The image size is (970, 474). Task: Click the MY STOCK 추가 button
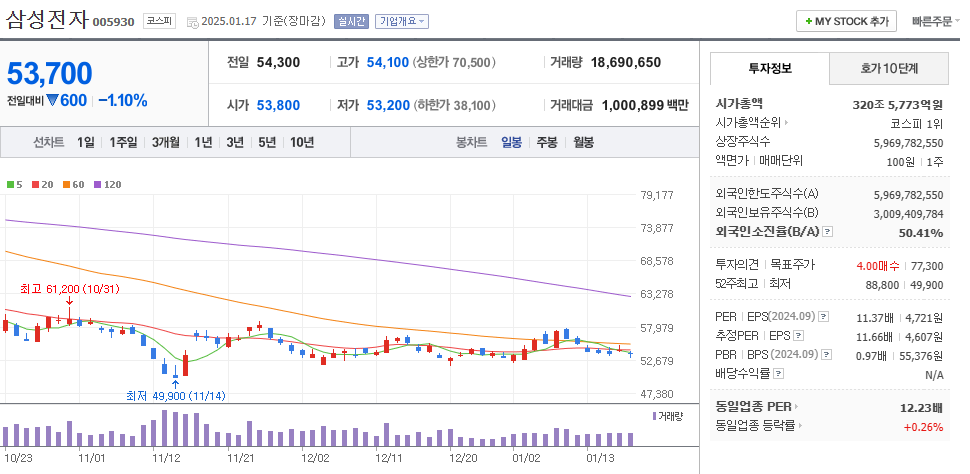coord(846,21)
